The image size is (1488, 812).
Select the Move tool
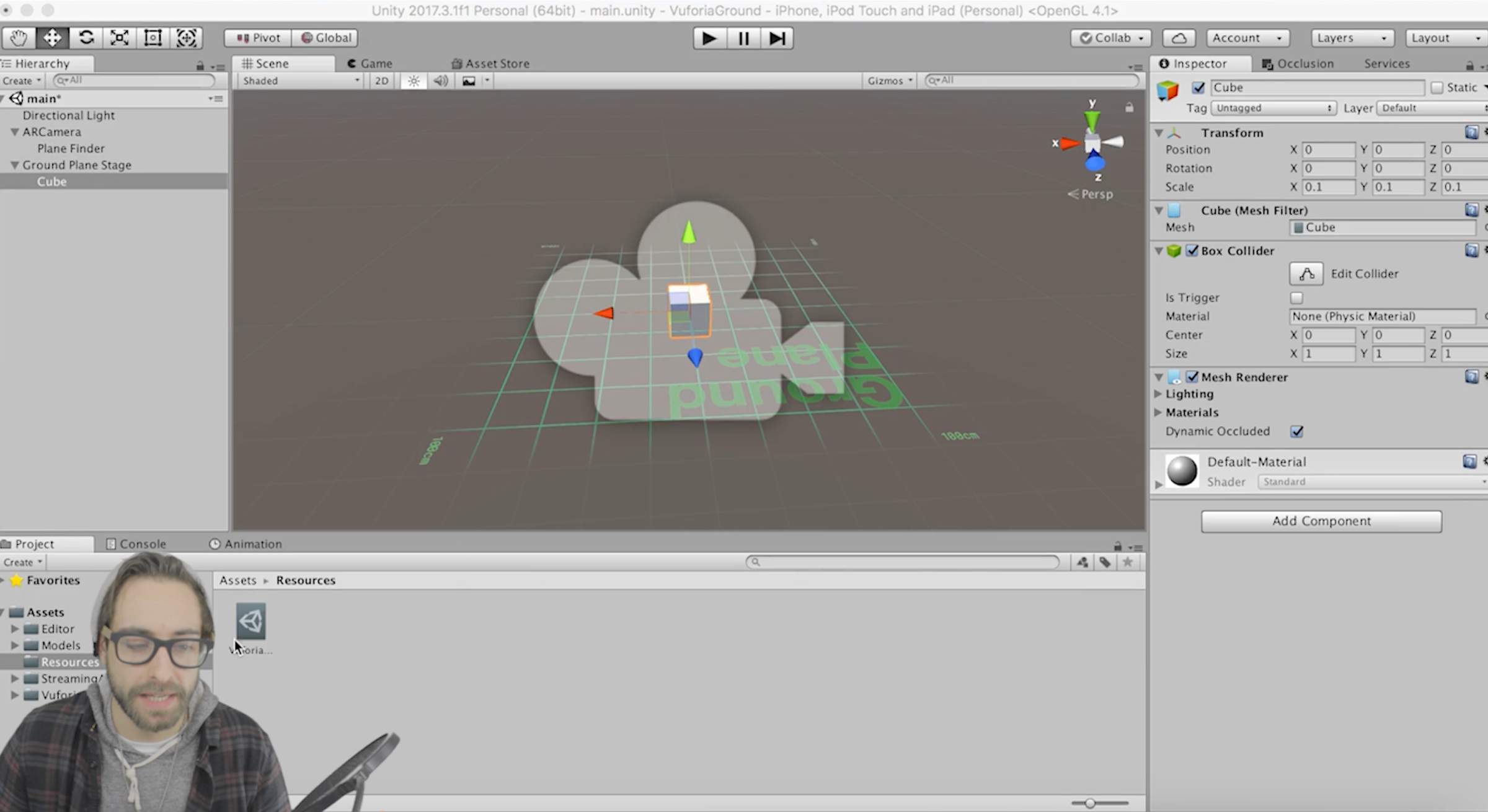click(52, 38)
